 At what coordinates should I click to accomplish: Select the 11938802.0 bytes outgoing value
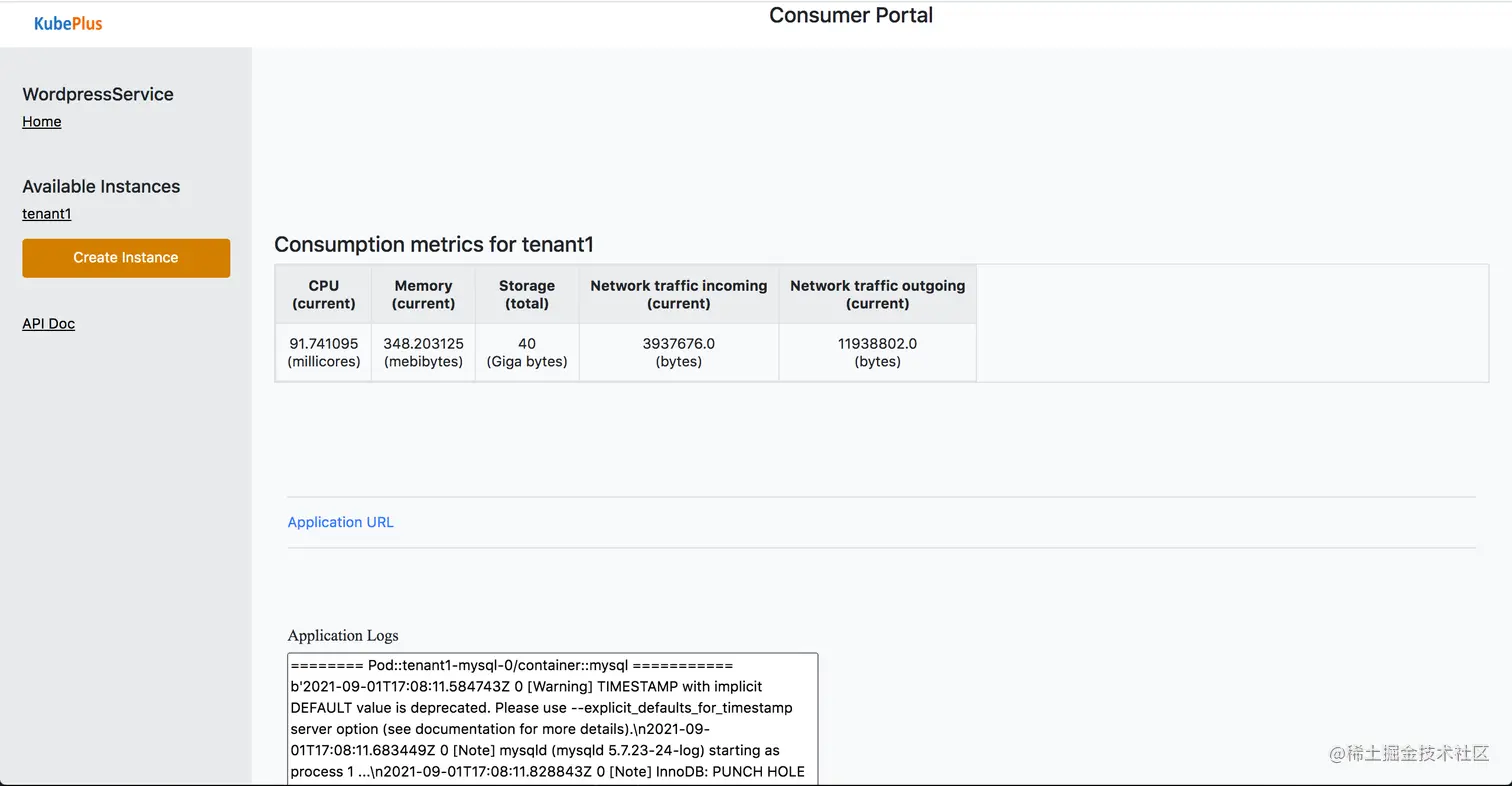877,352
